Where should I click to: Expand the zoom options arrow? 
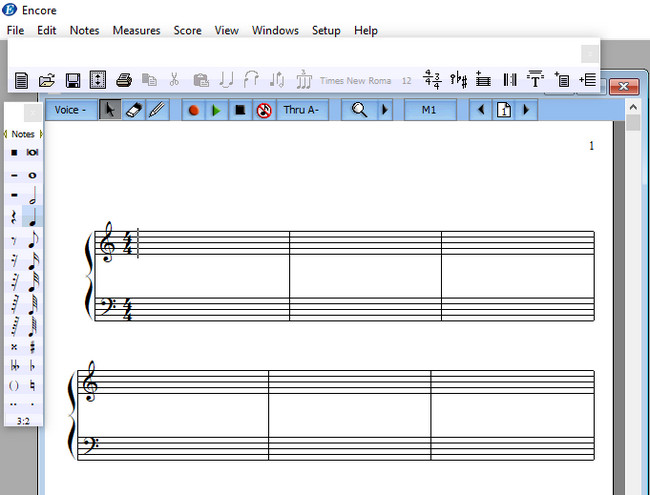click(385, 110)
